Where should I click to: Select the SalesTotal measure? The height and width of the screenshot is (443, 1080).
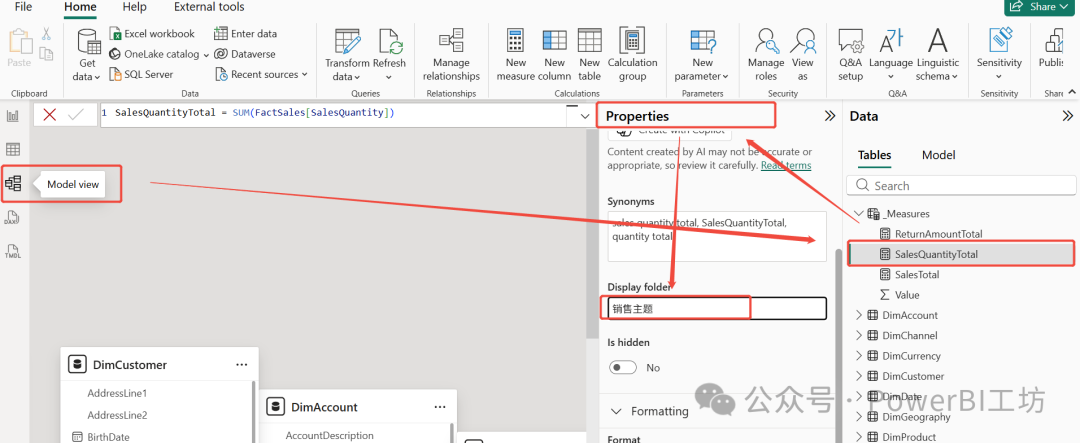tap(917, 274)
